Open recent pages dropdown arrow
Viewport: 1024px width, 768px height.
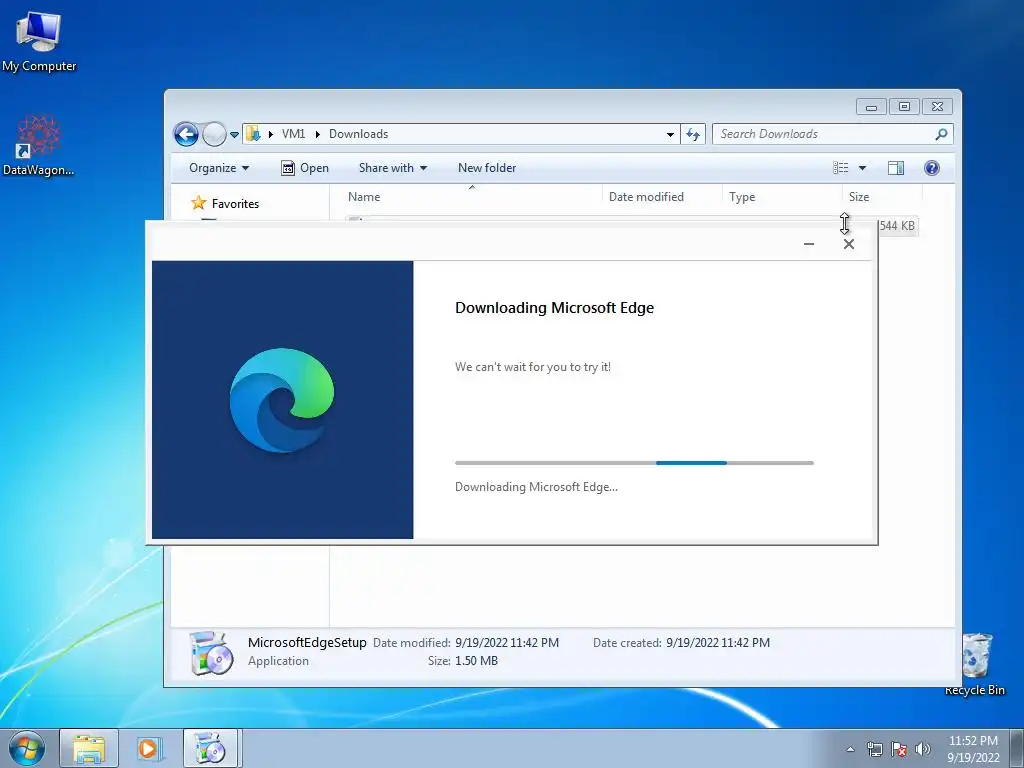coord(234,135)
